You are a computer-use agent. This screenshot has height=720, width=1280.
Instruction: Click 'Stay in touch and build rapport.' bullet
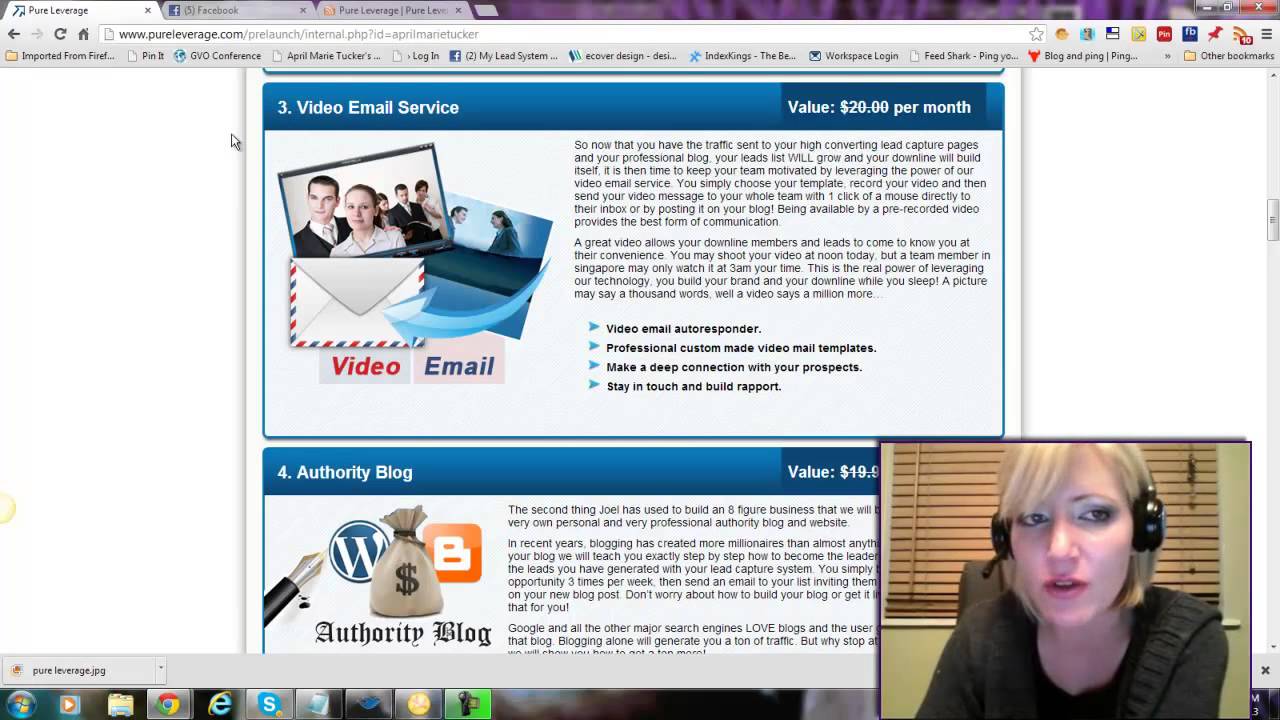693,386
